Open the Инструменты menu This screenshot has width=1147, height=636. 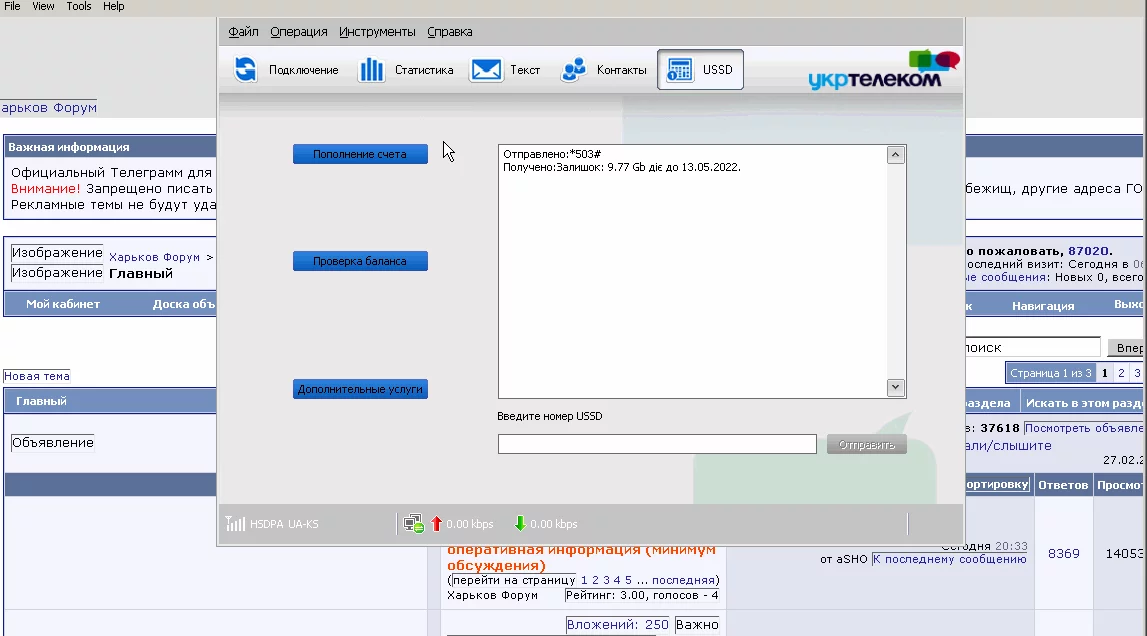377,32
